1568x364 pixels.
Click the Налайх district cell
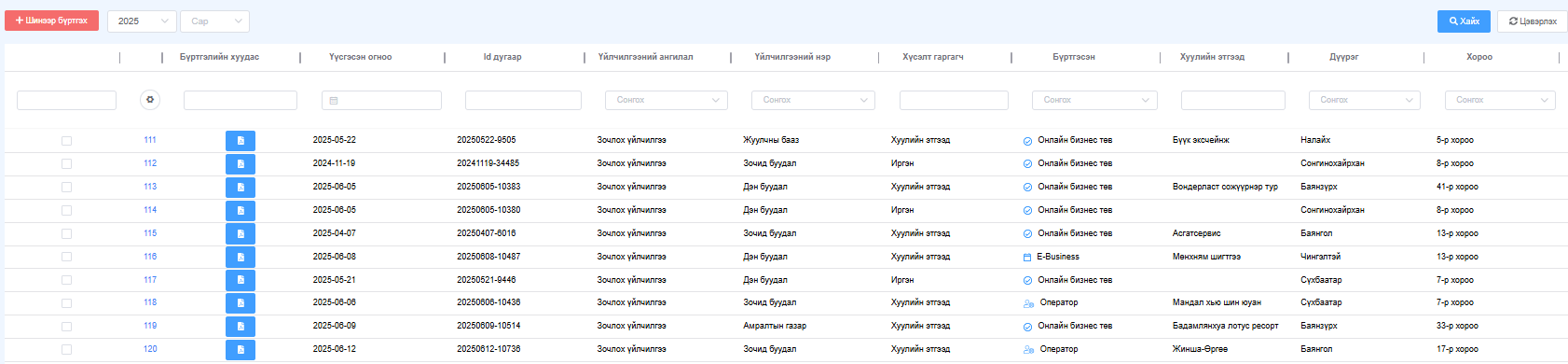coord(1315,140)
